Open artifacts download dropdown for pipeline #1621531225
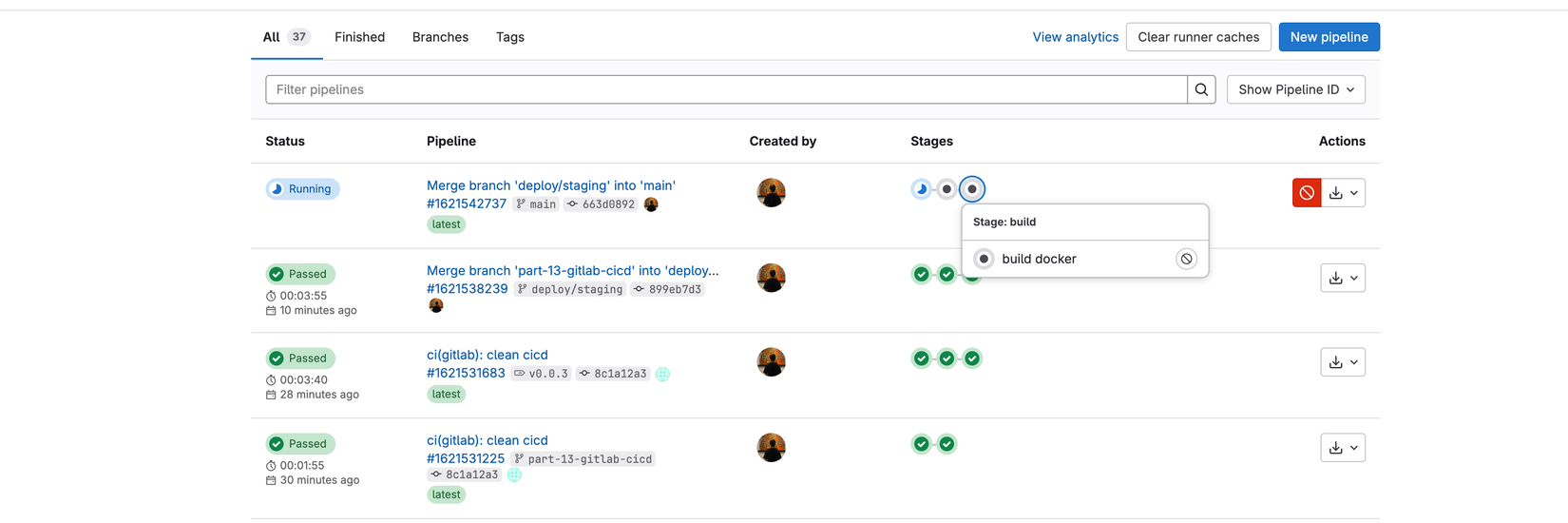 (1343, 447)
